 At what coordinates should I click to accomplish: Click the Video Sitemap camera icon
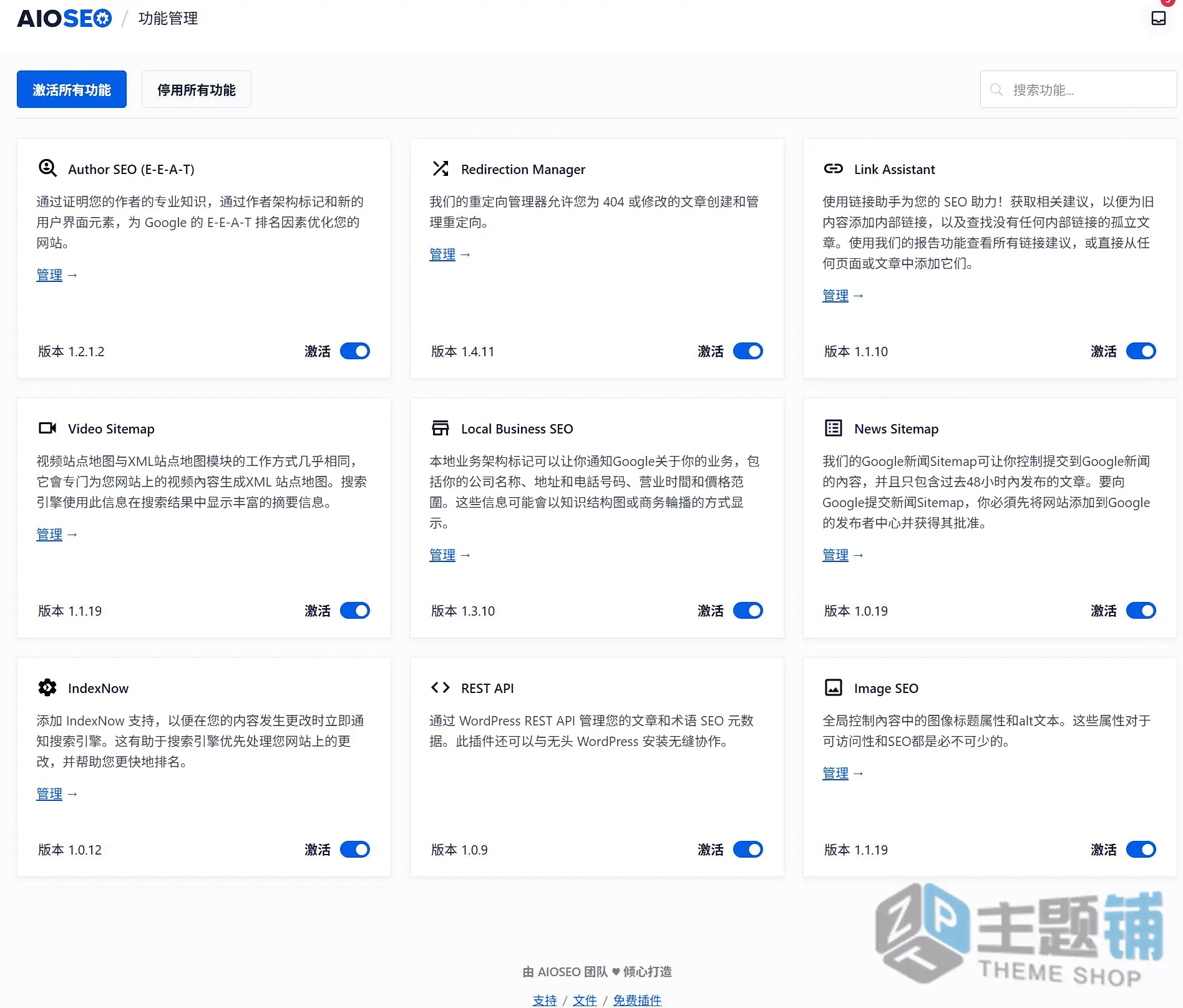[47, 428]
